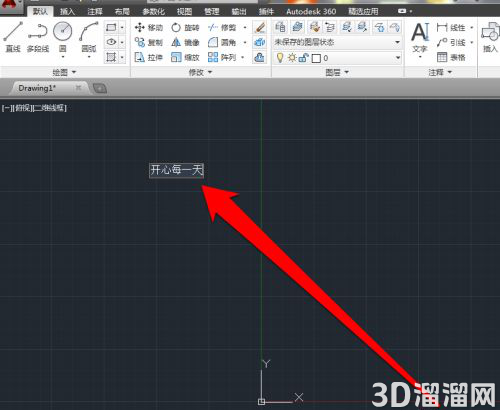
Task: Open the hatch tool dropdown arrow
Action: 122,57
